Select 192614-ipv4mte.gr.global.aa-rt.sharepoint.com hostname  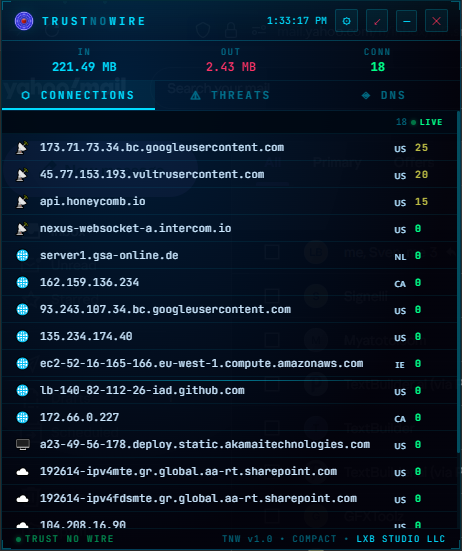coord(189,472)
